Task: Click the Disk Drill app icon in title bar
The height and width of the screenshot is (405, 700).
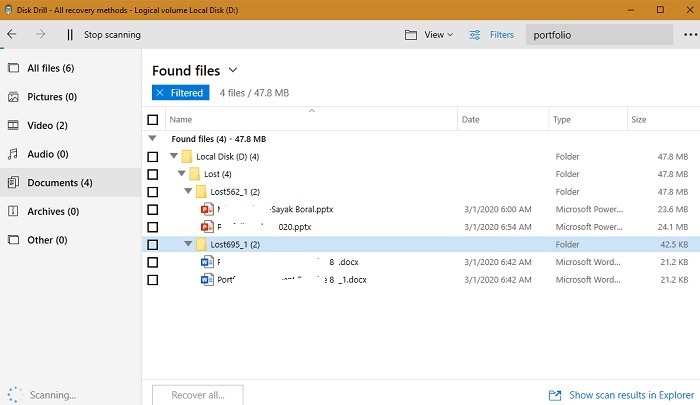Action: 8,9
